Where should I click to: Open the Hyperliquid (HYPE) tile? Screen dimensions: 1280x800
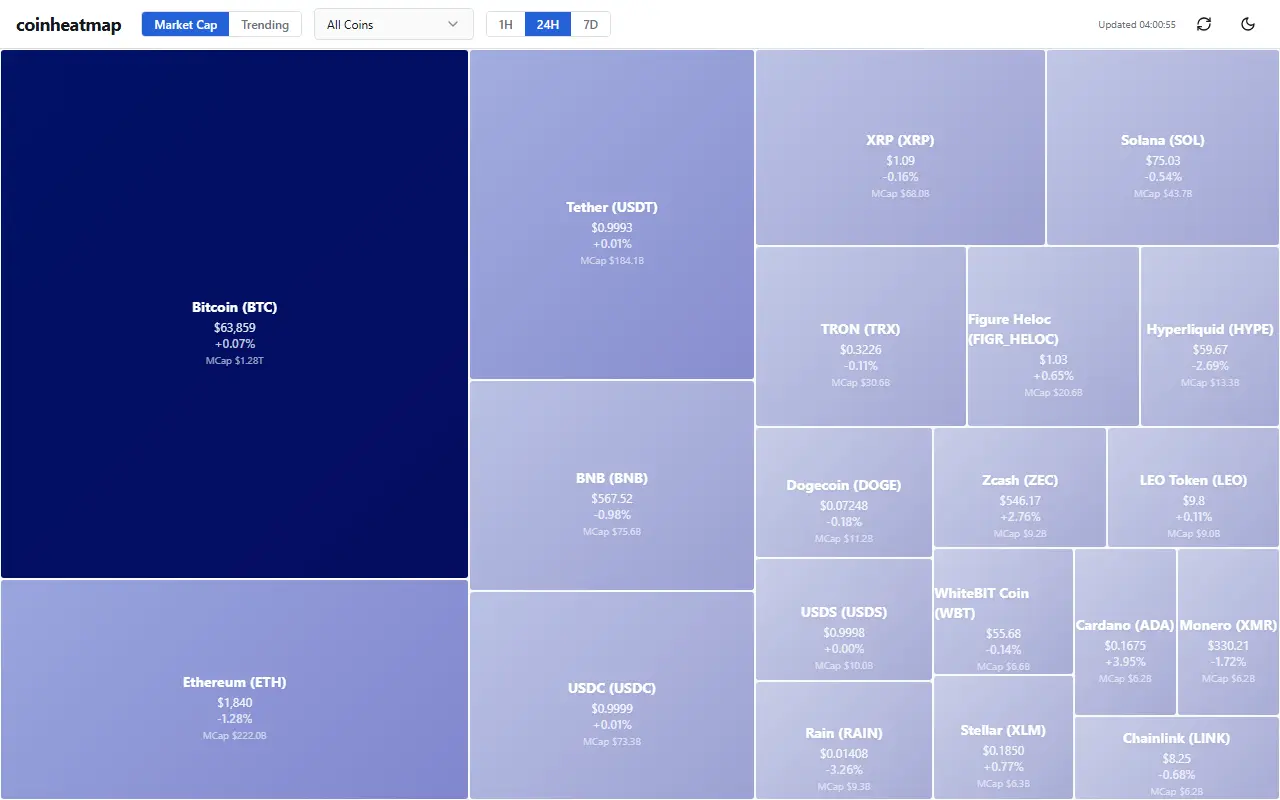point(1210,336)
